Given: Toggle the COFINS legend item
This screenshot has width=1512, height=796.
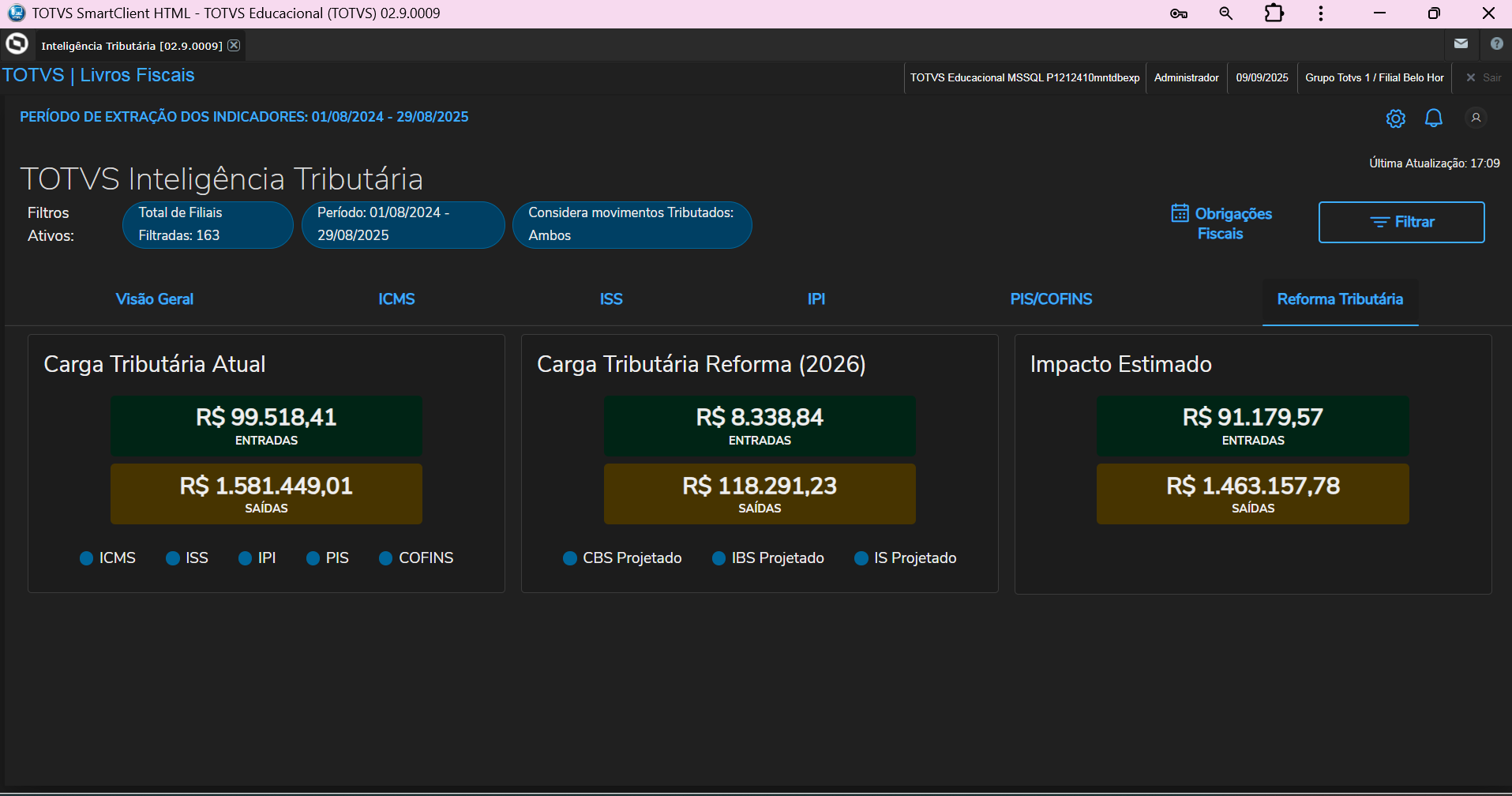Looking at the screenshot, I should [417, 558].
